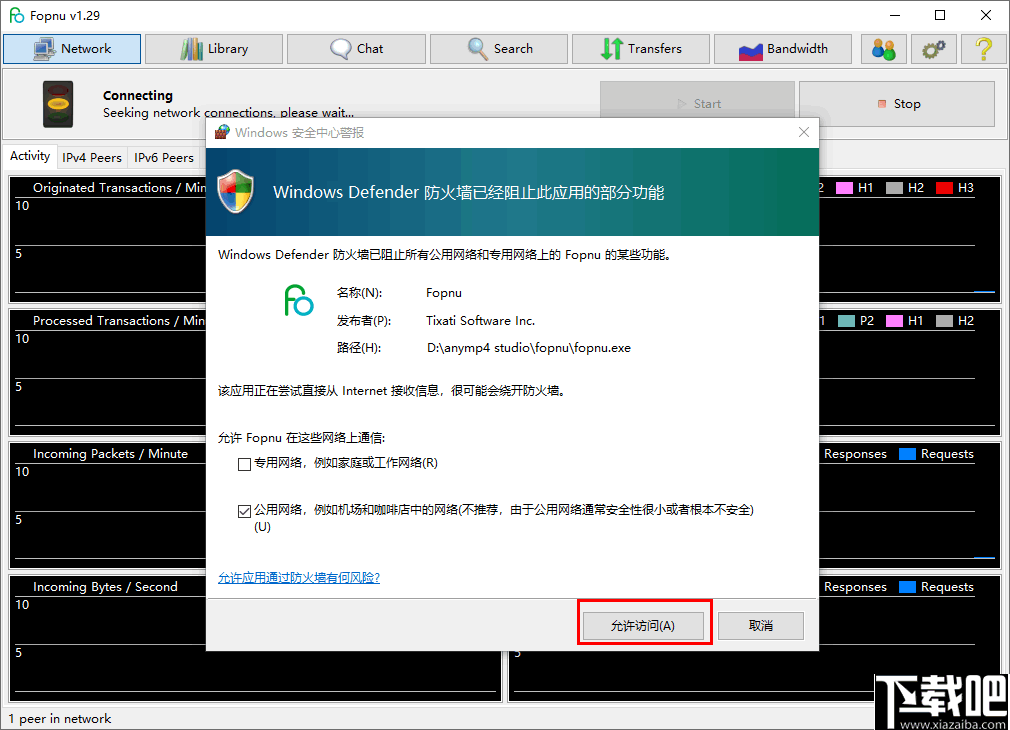
Task: Enable the 专用网络 private network checkbox
Action: tap(244, 464)
